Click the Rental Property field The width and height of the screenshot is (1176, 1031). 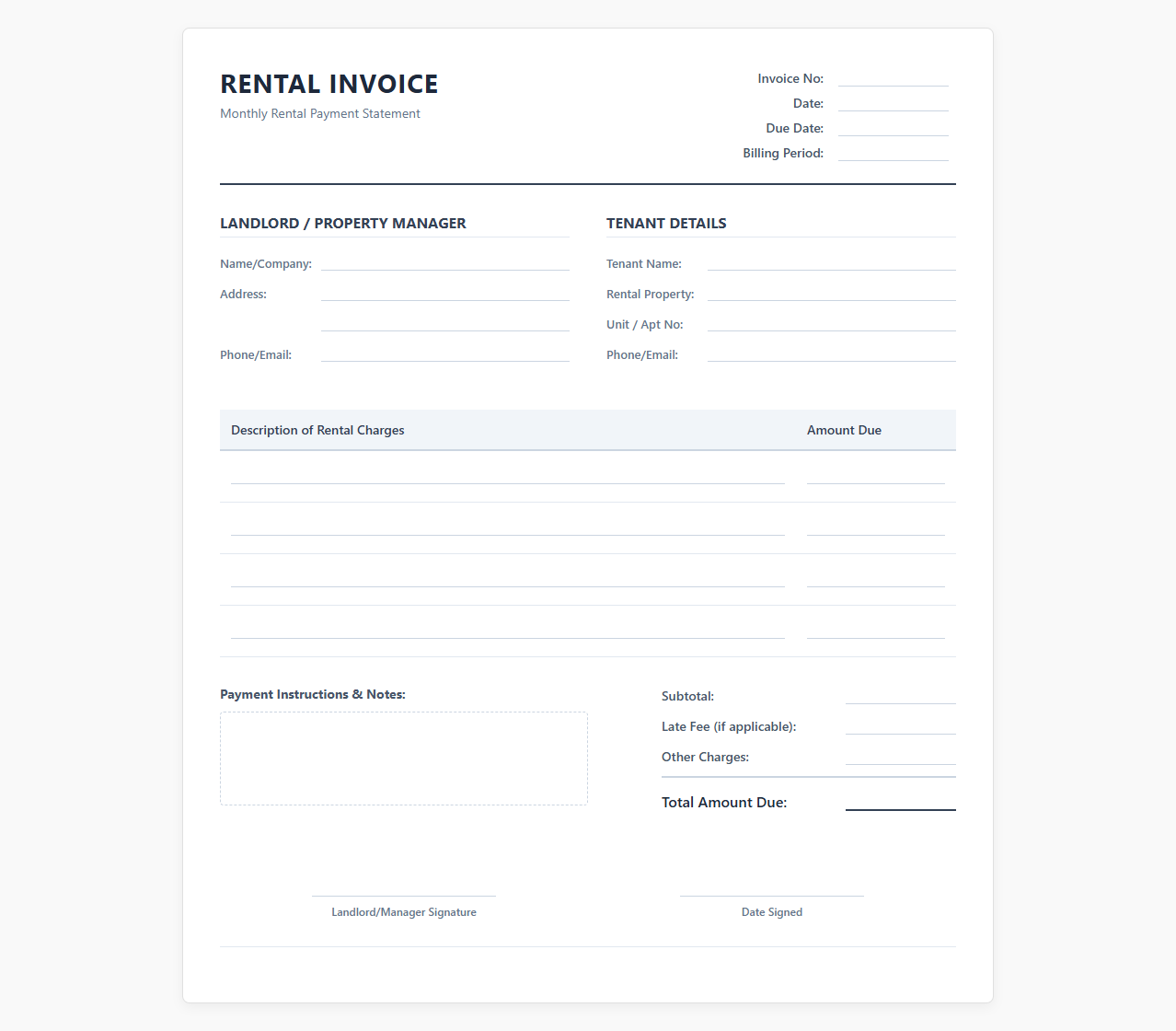coord(832,292)
